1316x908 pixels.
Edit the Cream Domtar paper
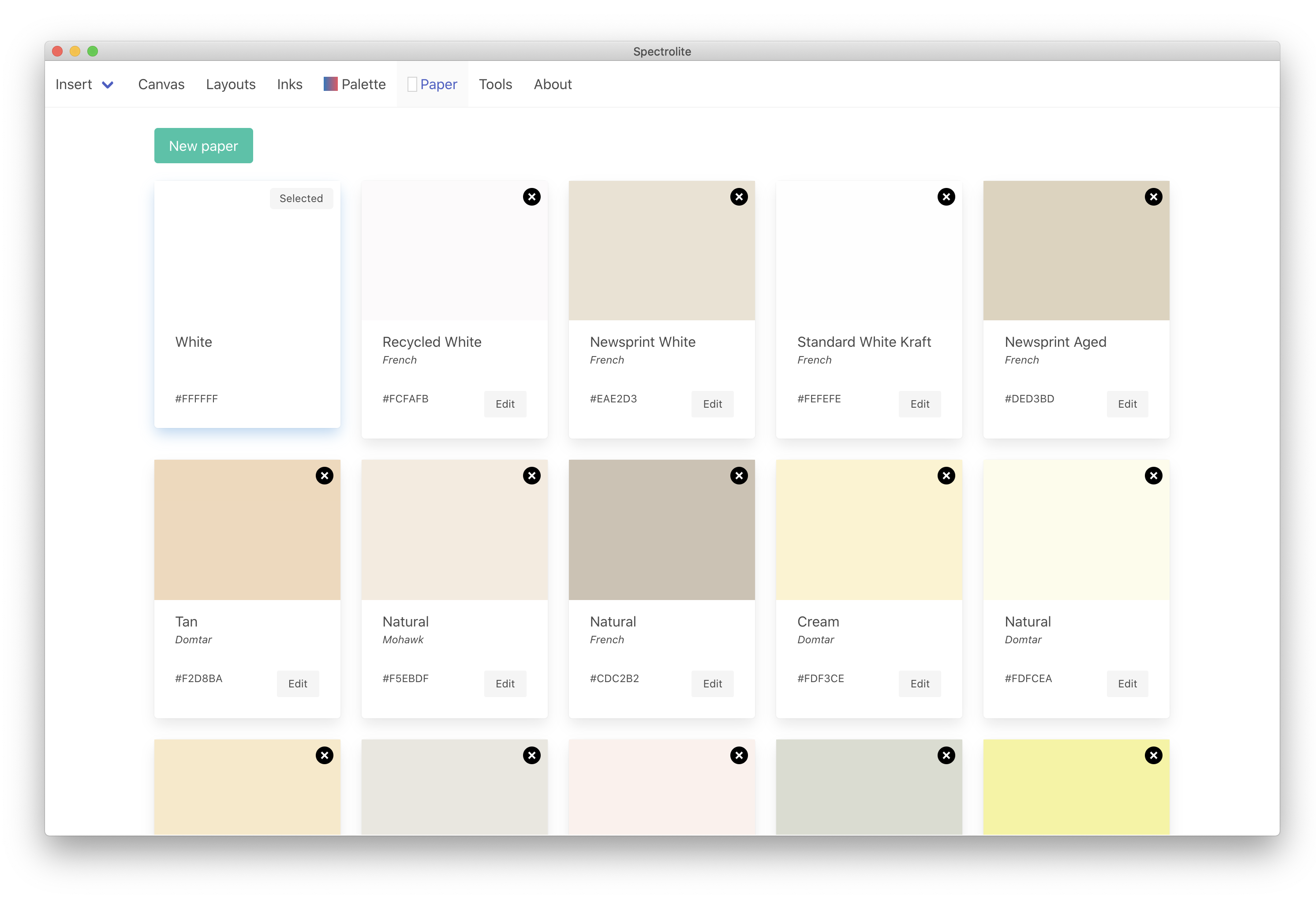click(x=919, y=684)
